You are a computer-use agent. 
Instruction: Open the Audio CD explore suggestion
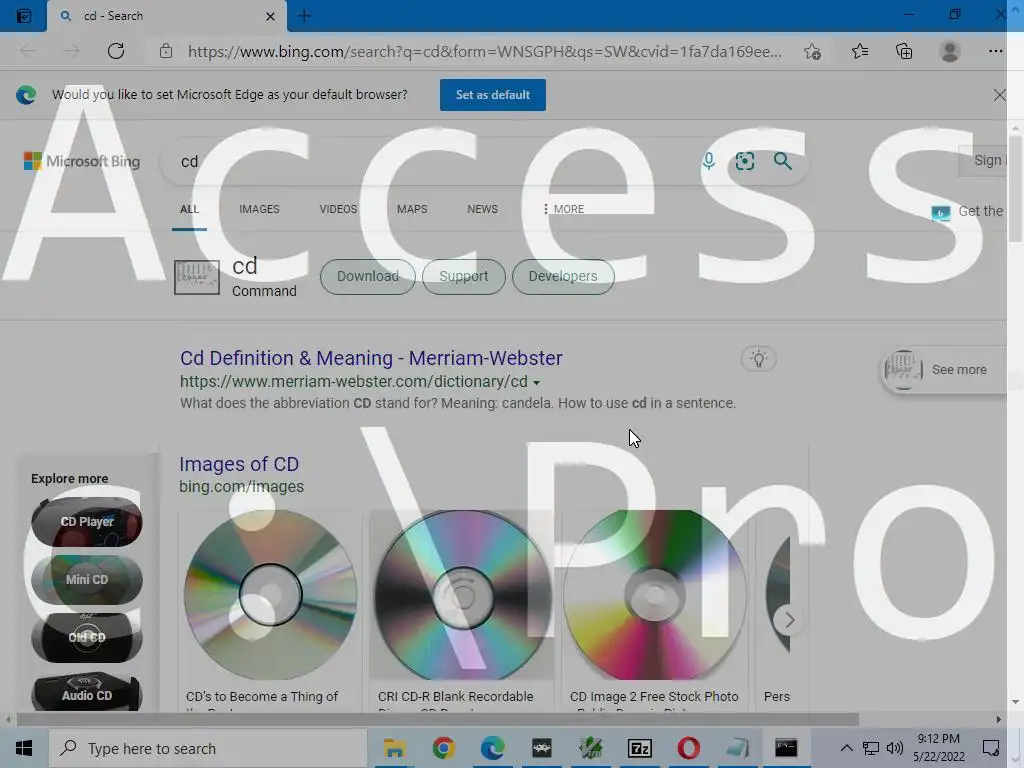87,692
